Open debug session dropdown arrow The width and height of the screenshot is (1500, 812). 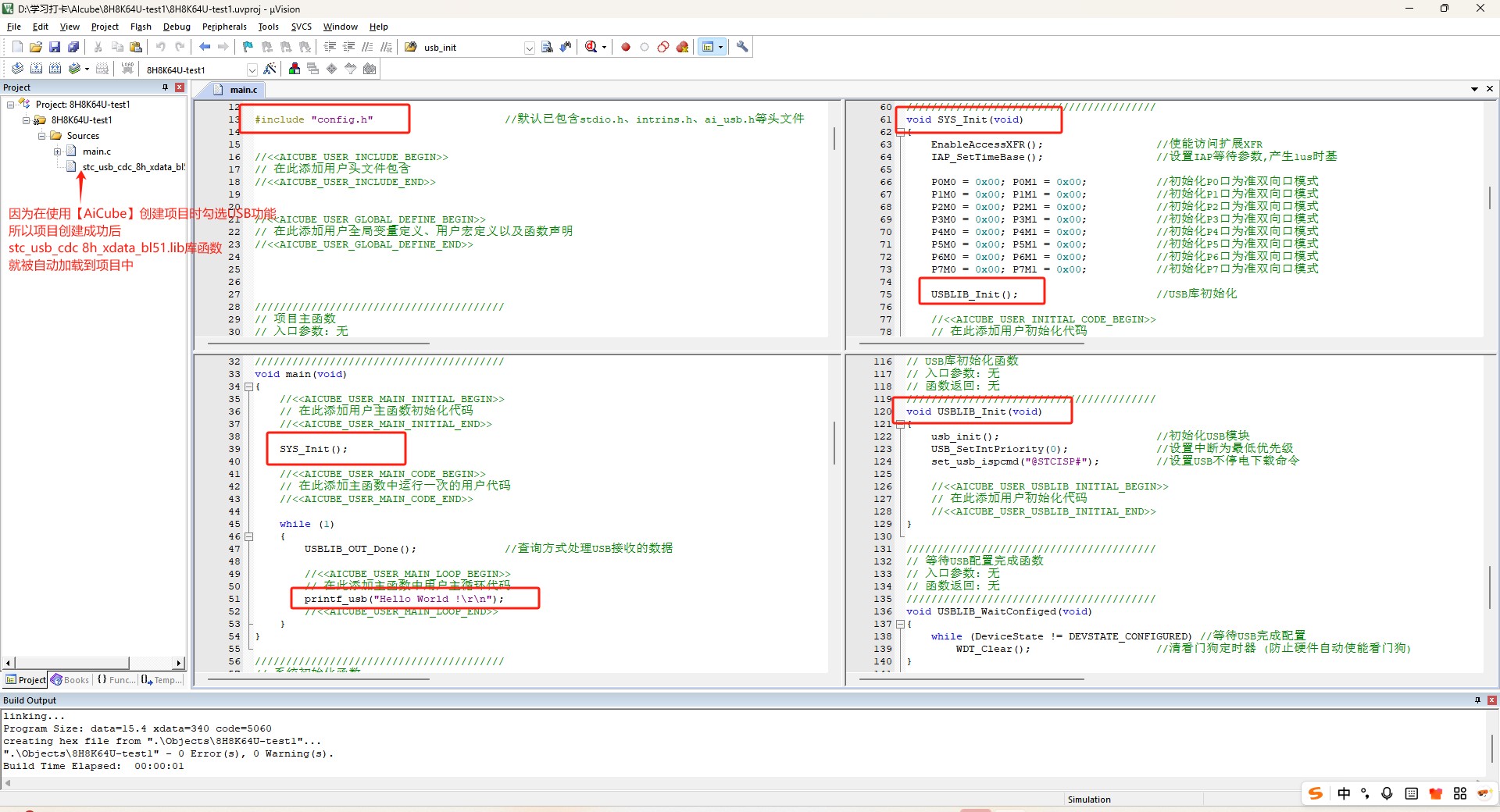coord(604,48)
